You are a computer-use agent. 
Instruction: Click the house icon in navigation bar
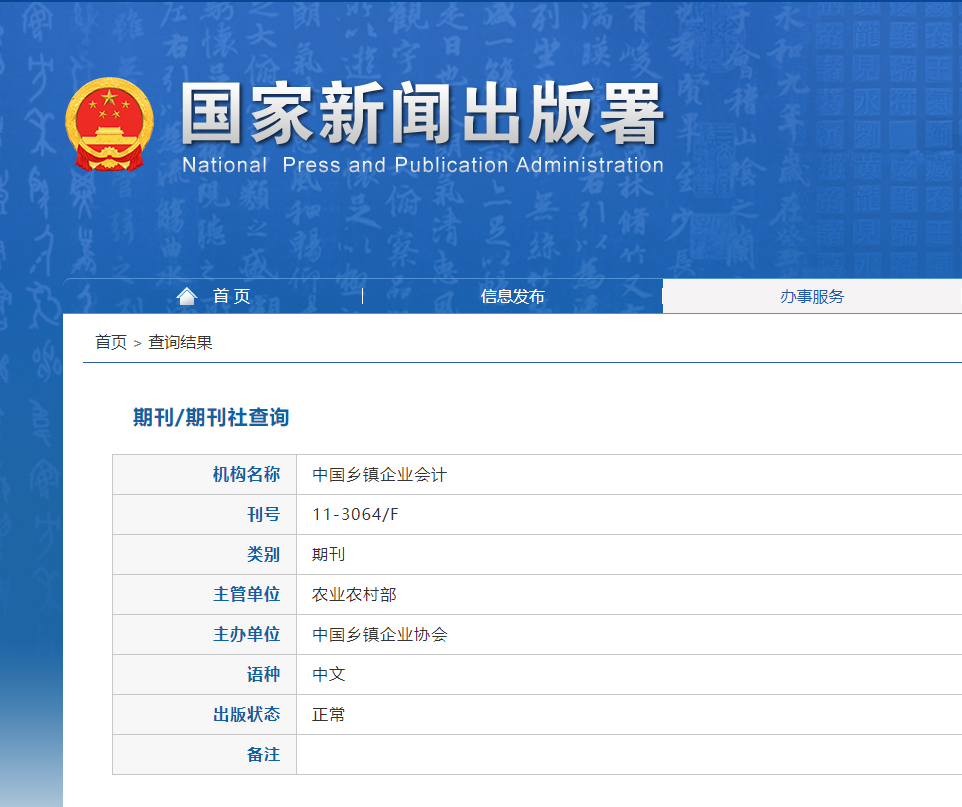[x=187, y=296]
